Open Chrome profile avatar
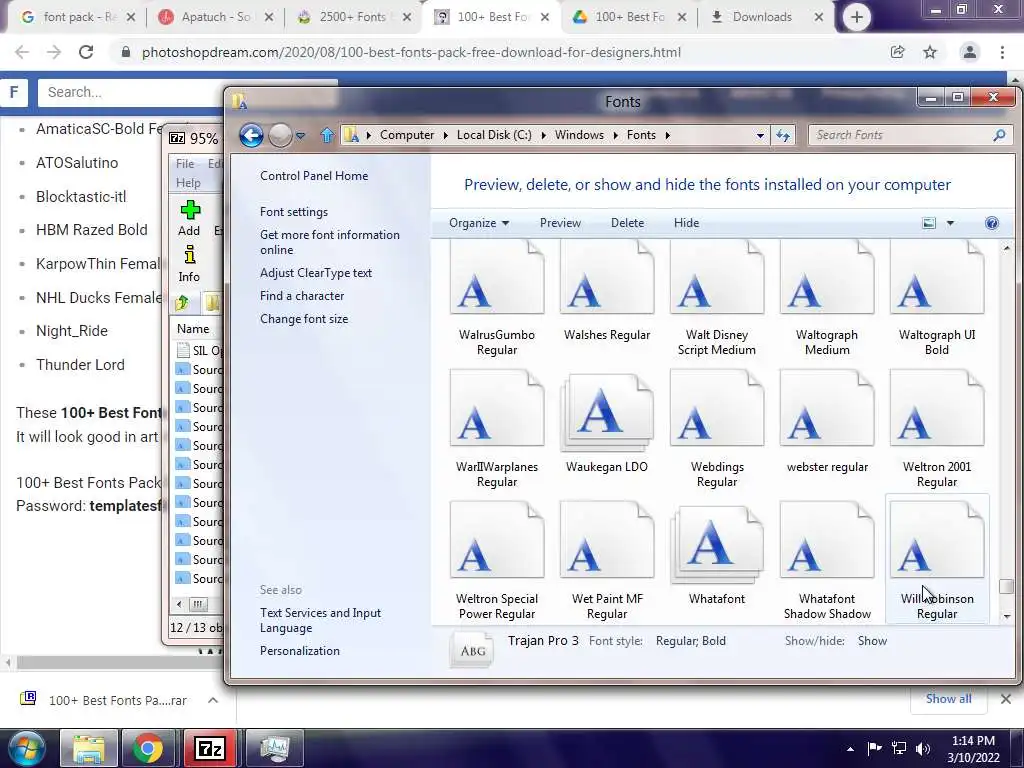Viewport: 1024px width, 768px height. click(969, 52)
